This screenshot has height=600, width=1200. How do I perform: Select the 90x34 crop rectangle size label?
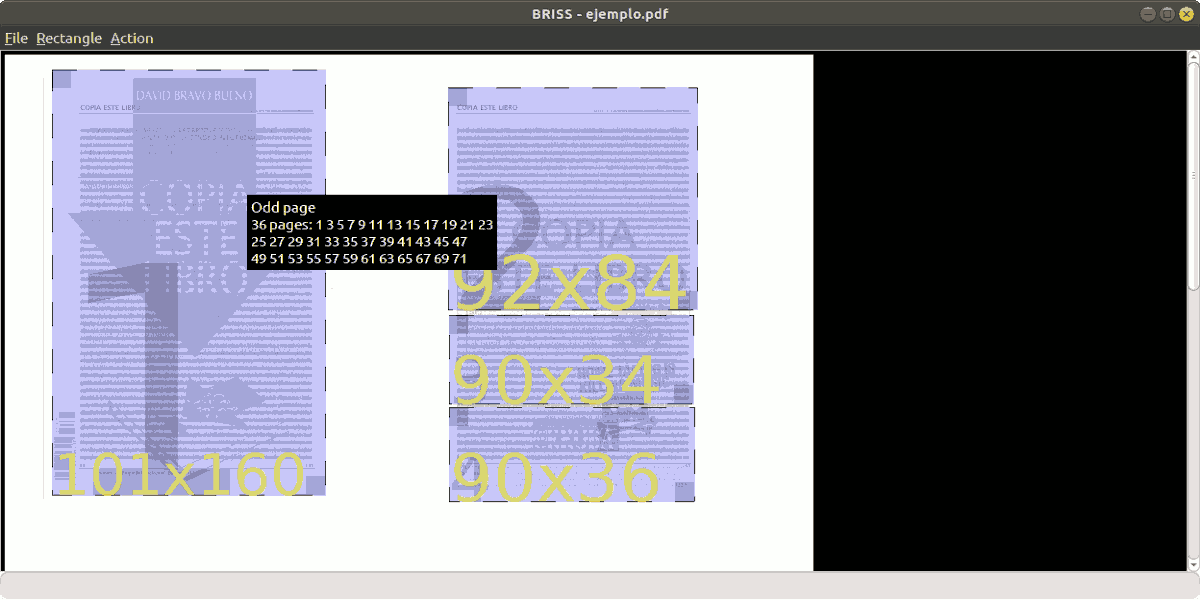(x=555, y=381)
